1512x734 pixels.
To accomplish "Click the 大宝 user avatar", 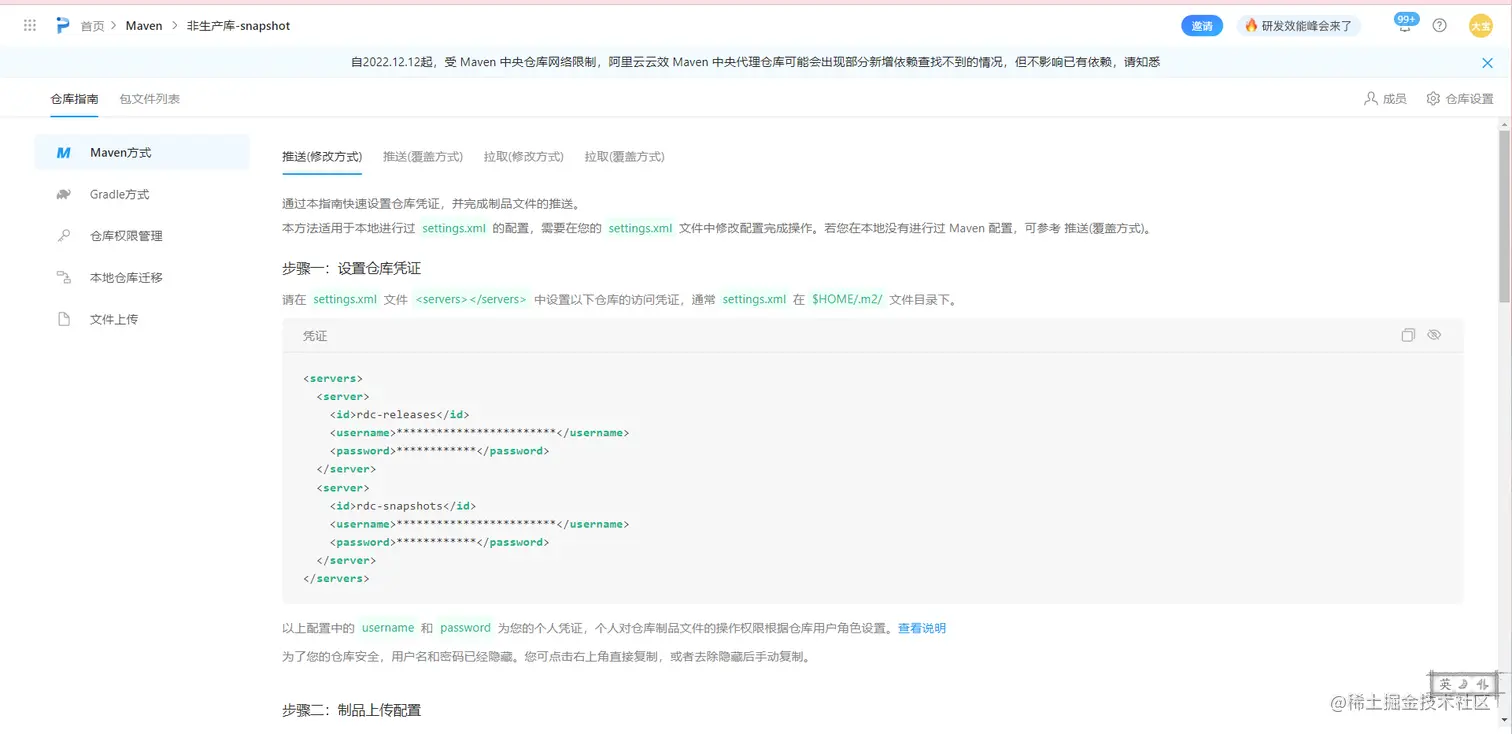I will [1481, 25].
